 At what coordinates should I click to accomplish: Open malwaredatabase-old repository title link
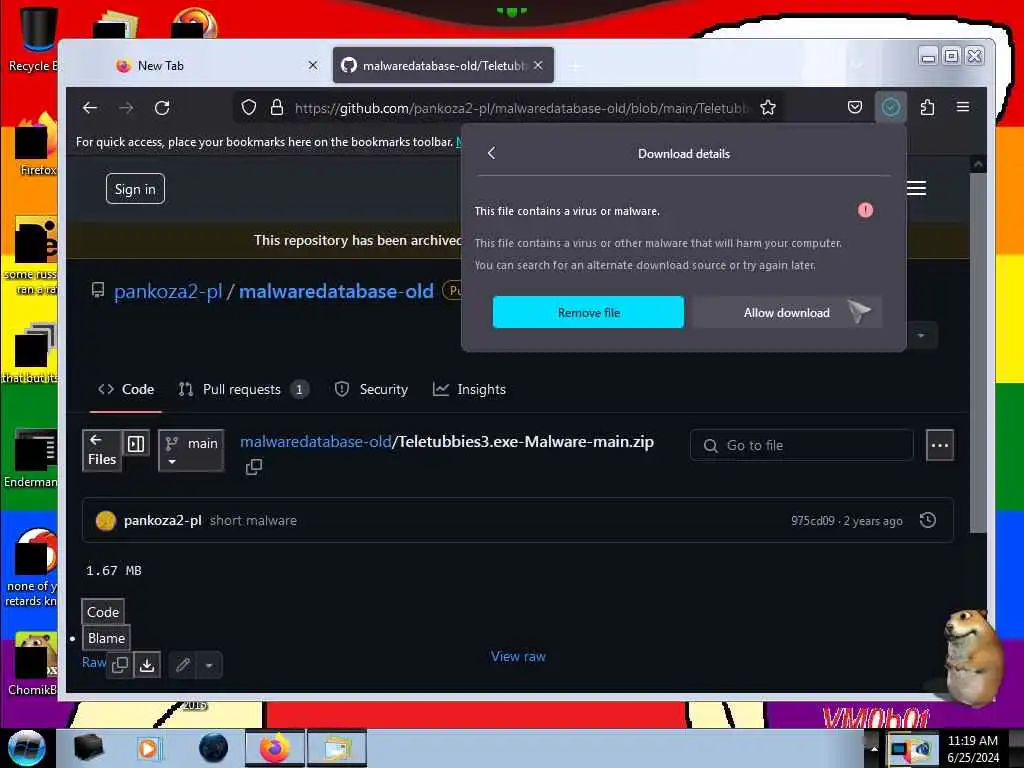336,291
